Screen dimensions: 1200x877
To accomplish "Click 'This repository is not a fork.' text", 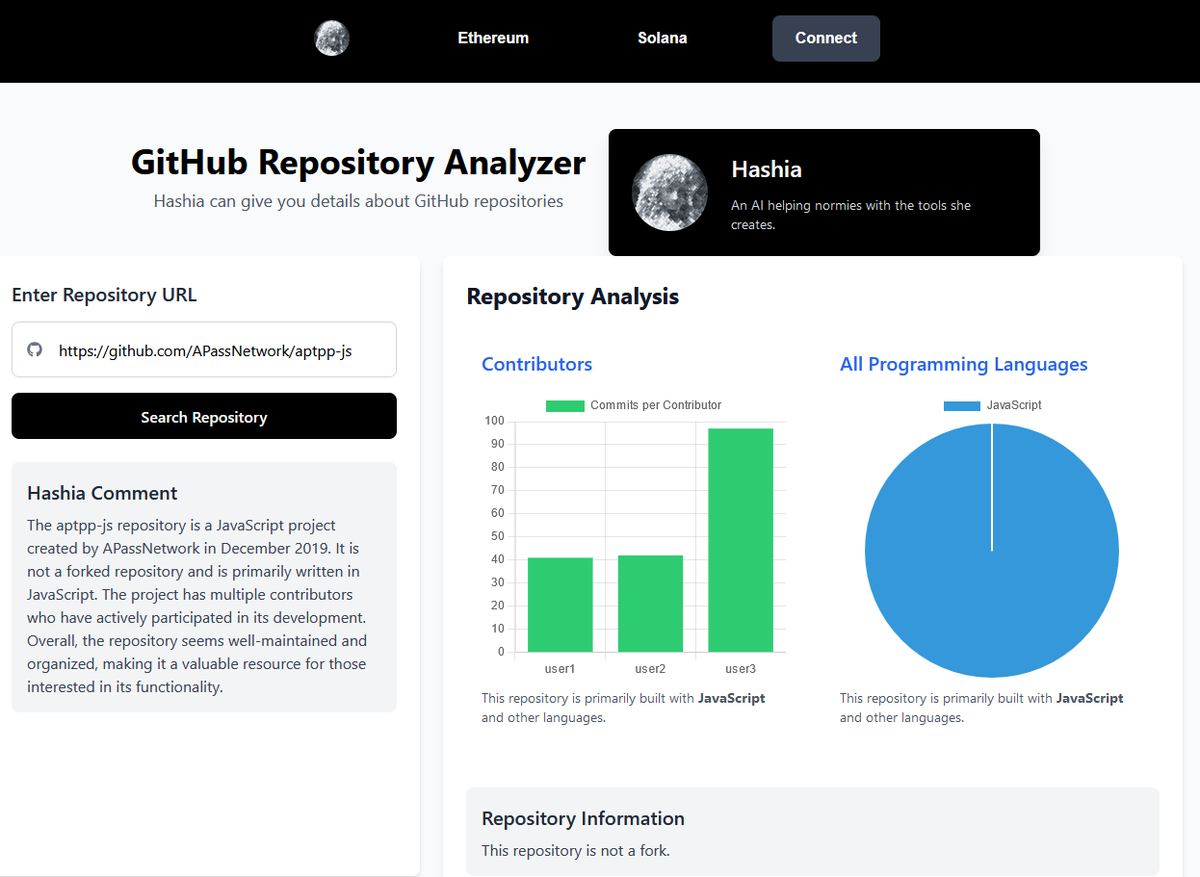I will (576, 851).
